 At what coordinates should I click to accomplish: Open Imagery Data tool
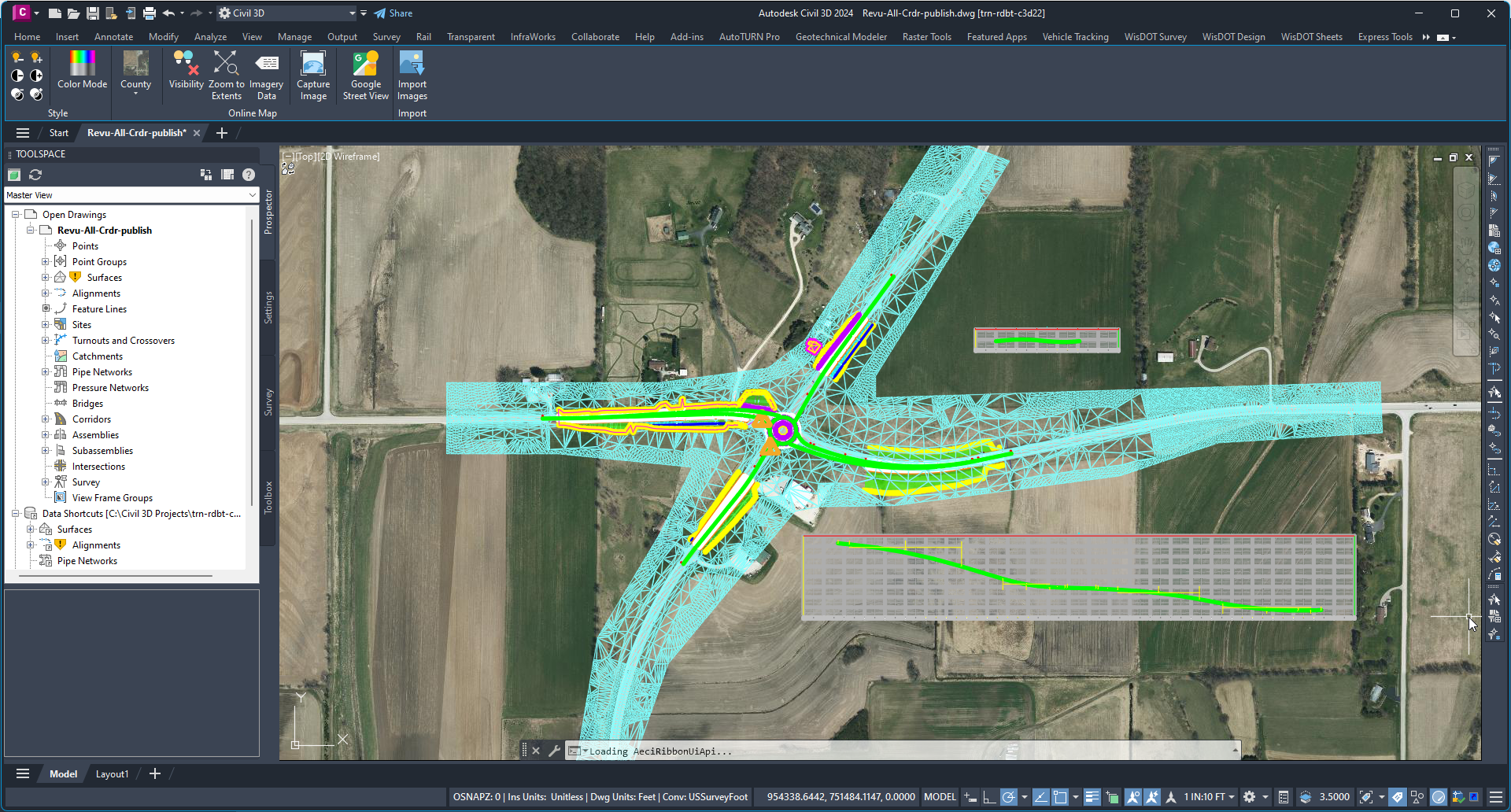click(266, 75)
